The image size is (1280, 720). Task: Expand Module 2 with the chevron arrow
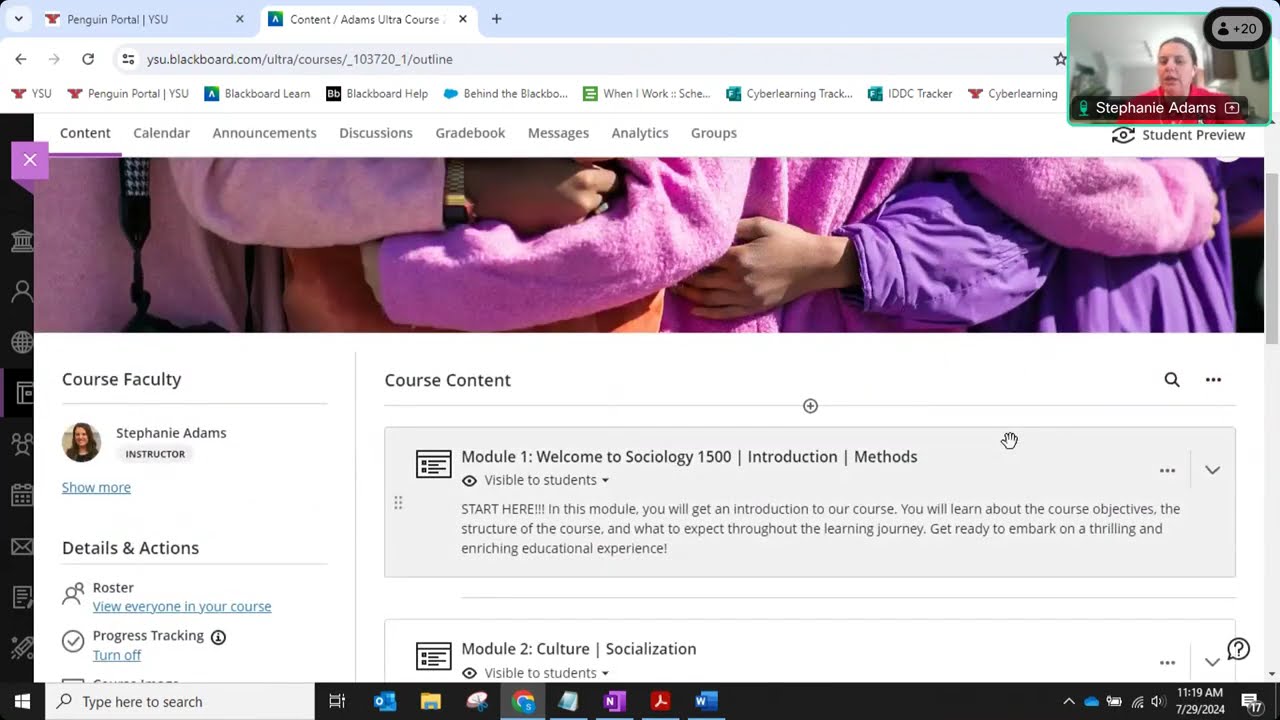point(1212,662)
